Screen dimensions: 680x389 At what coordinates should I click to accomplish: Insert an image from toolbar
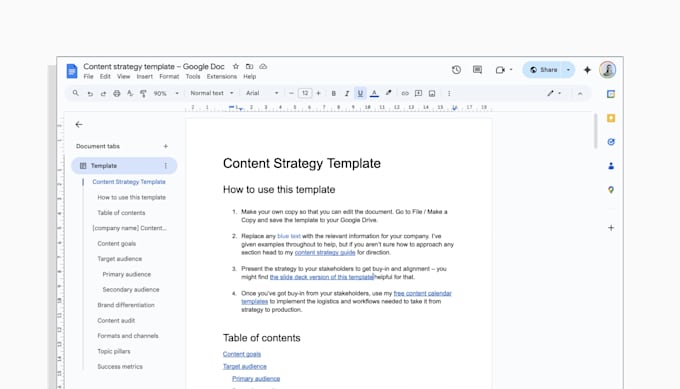pos(432,93)
